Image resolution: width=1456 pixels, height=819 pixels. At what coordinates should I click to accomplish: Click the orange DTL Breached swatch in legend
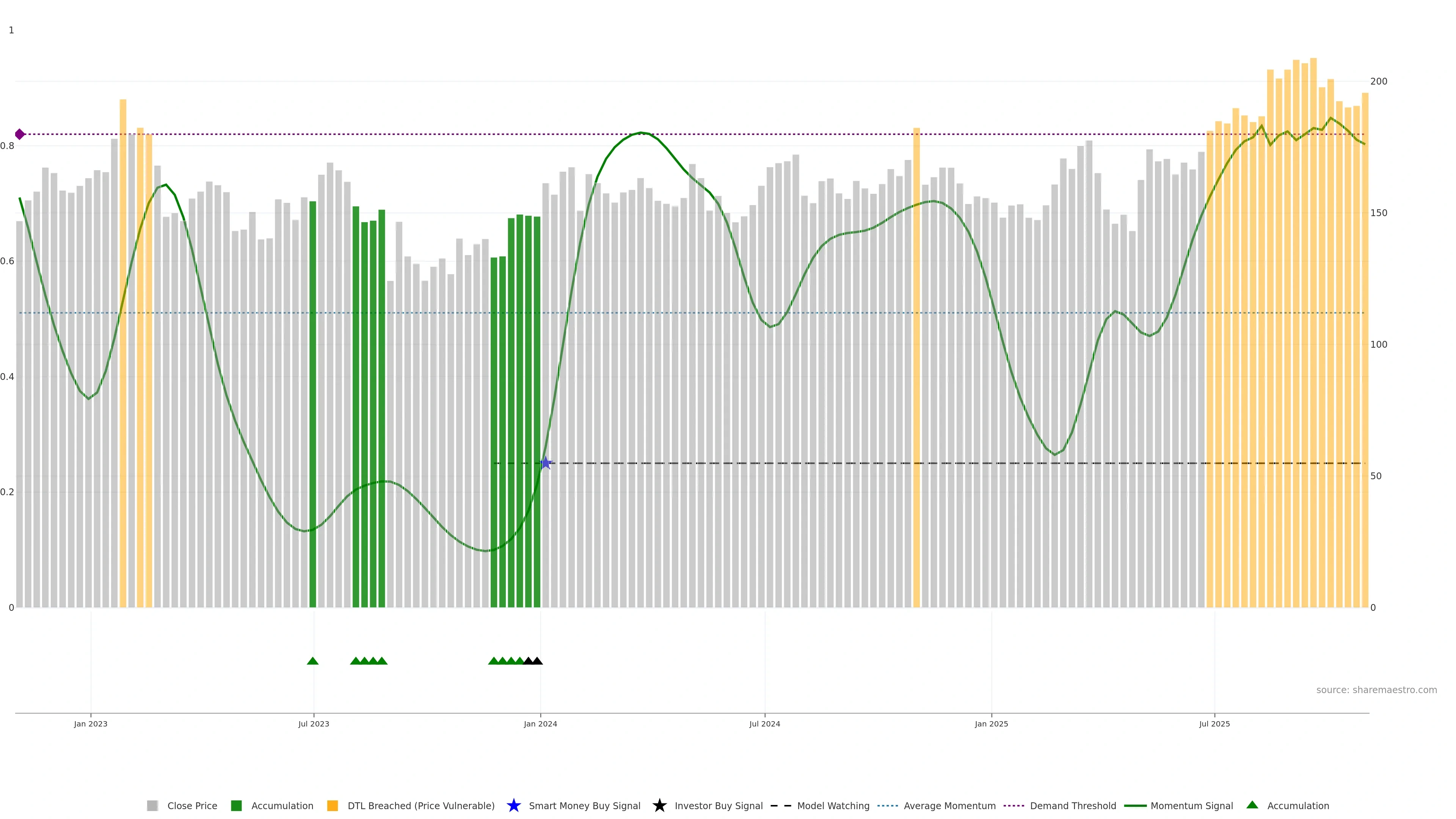pyautogui.click(x=333, y=805)
